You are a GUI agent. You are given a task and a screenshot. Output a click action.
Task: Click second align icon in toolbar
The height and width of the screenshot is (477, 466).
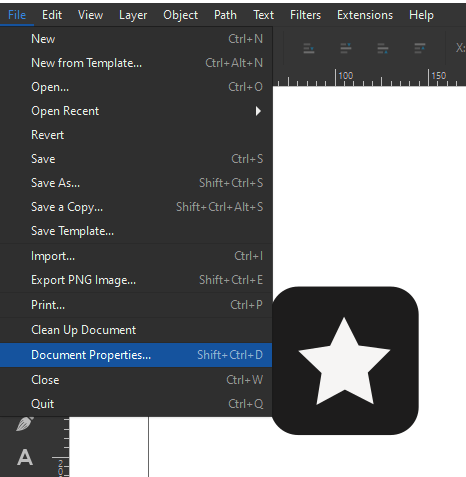pyautogui.click(x=346, y=48)
